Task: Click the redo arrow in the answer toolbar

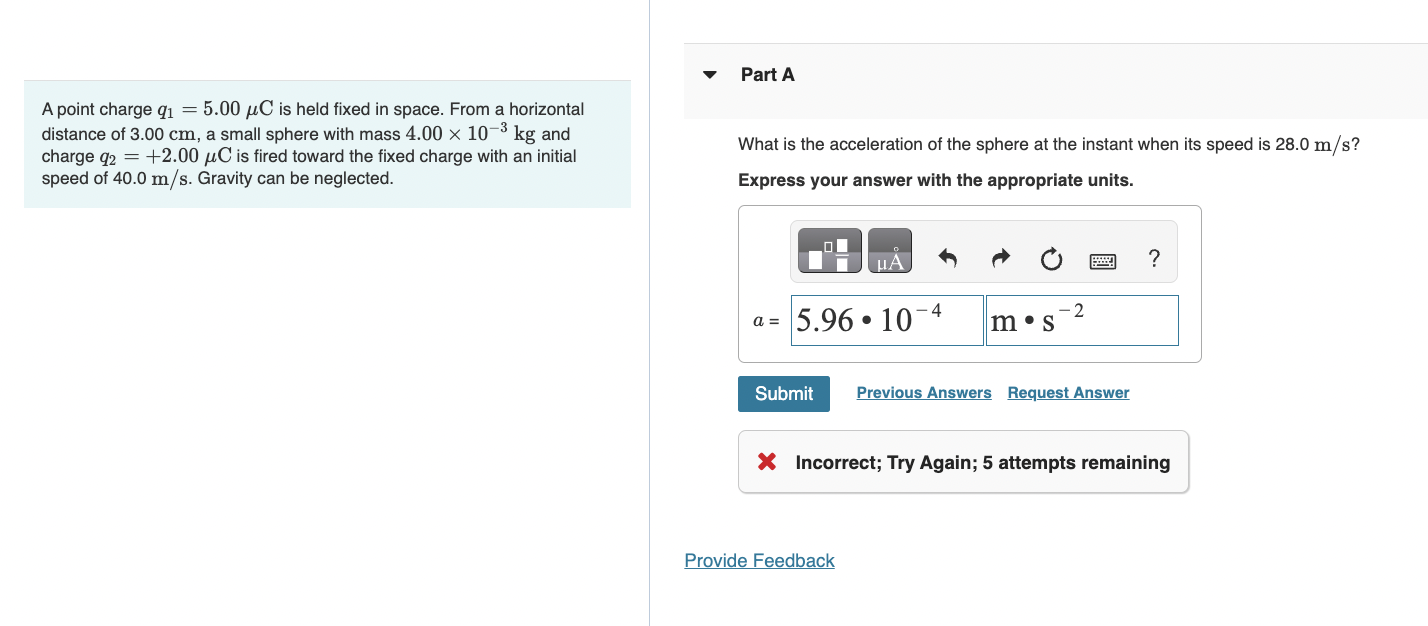Action: coord(1000,258)
